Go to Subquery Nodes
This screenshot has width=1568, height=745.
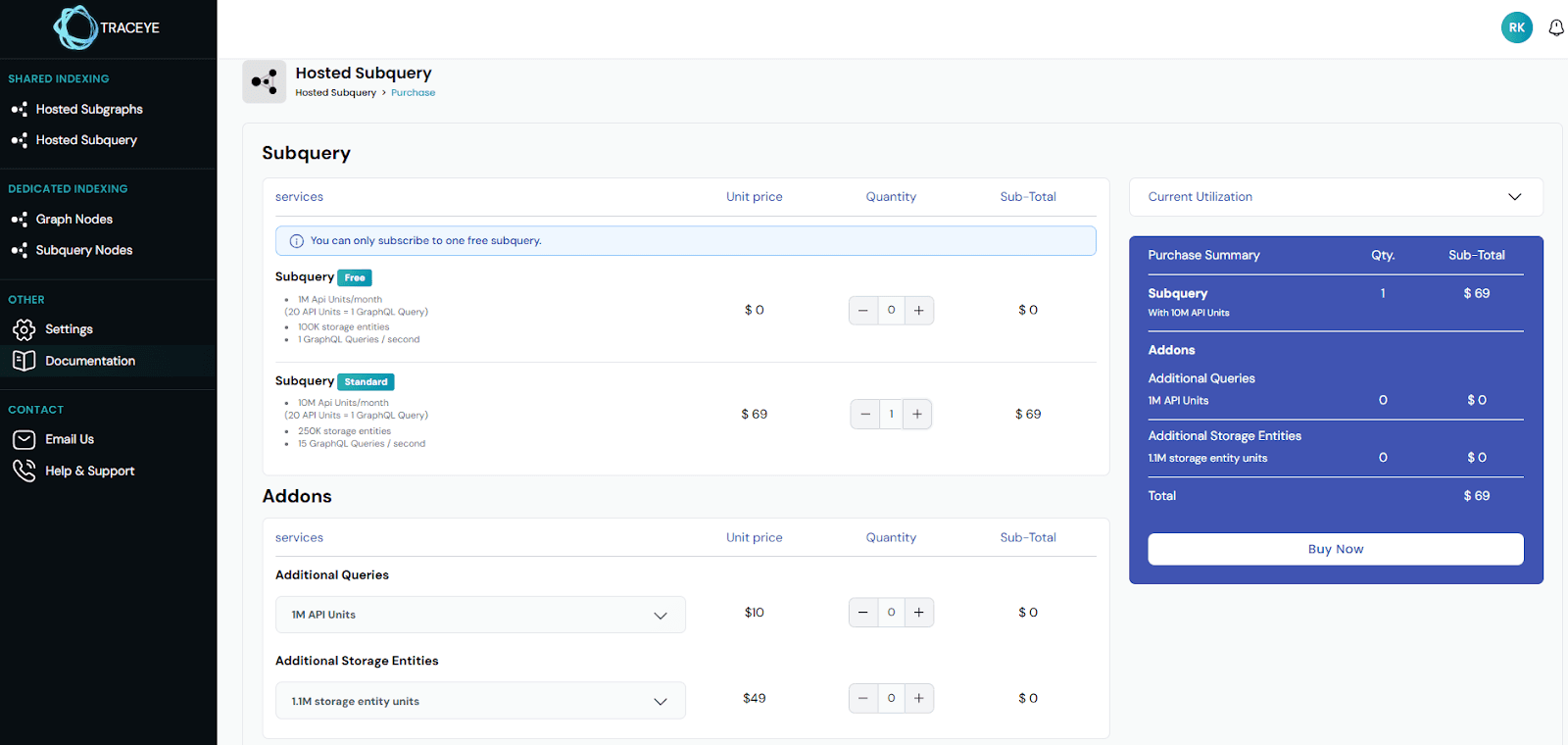point(84,250)
